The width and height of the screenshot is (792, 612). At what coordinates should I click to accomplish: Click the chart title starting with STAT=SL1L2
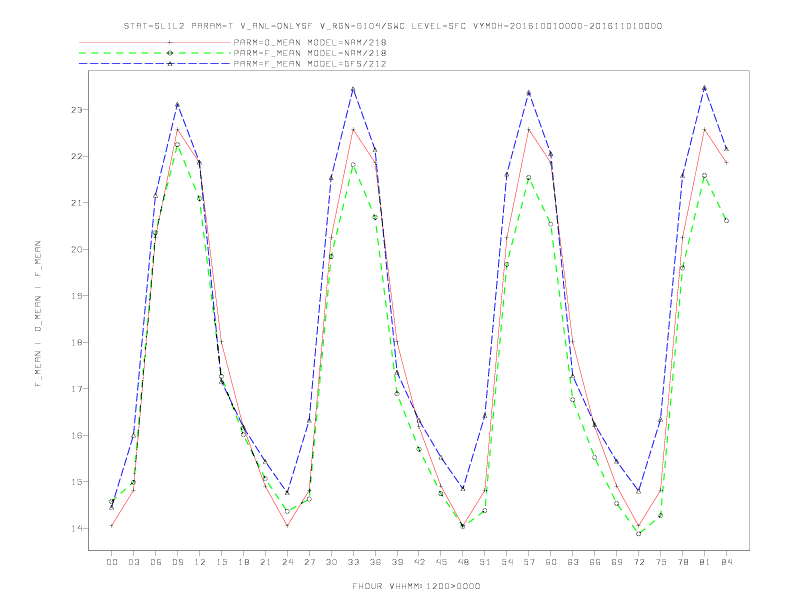coord(393,26)
